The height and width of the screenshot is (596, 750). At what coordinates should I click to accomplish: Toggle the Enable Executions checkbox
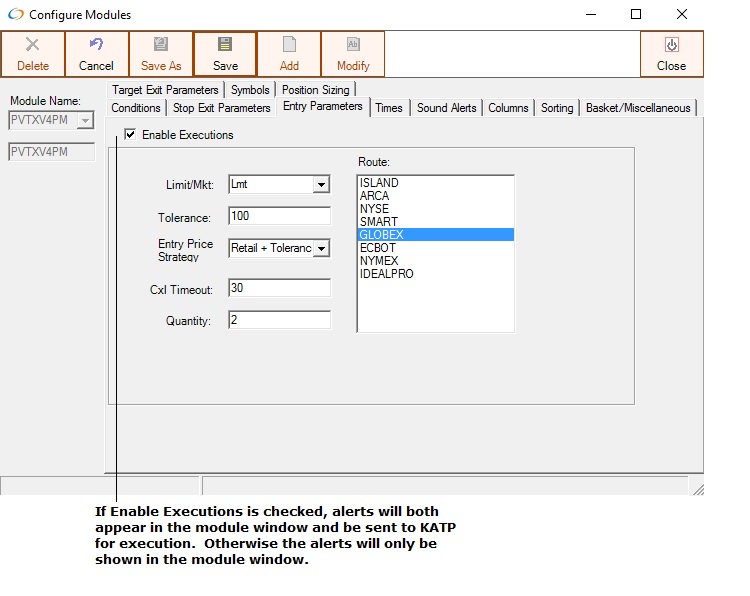click(130, 135)
